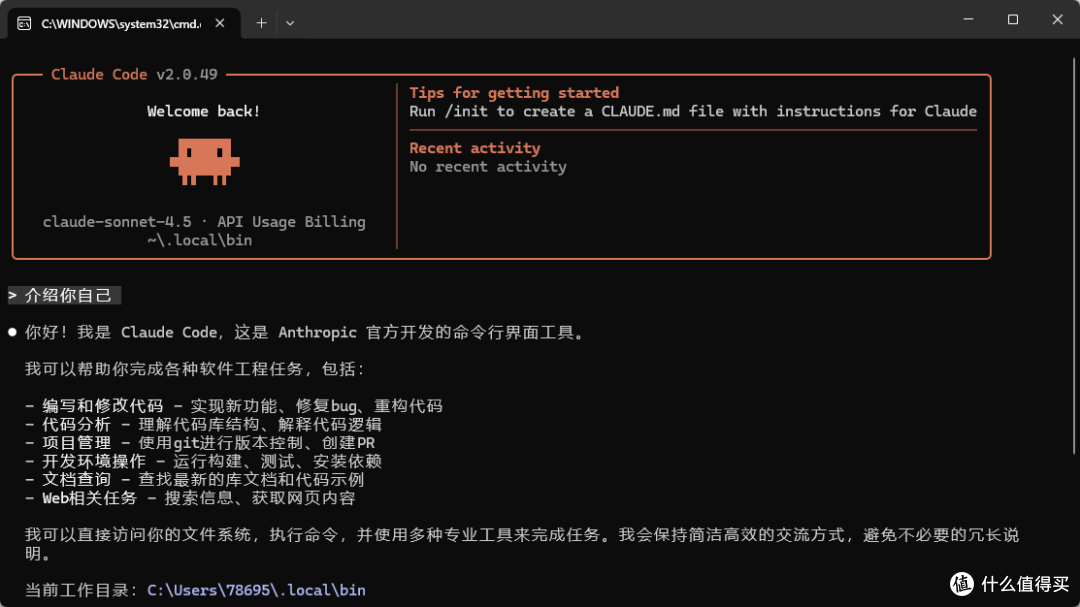Click the "介绍你自己" prompt line

[x=64, y=296]
